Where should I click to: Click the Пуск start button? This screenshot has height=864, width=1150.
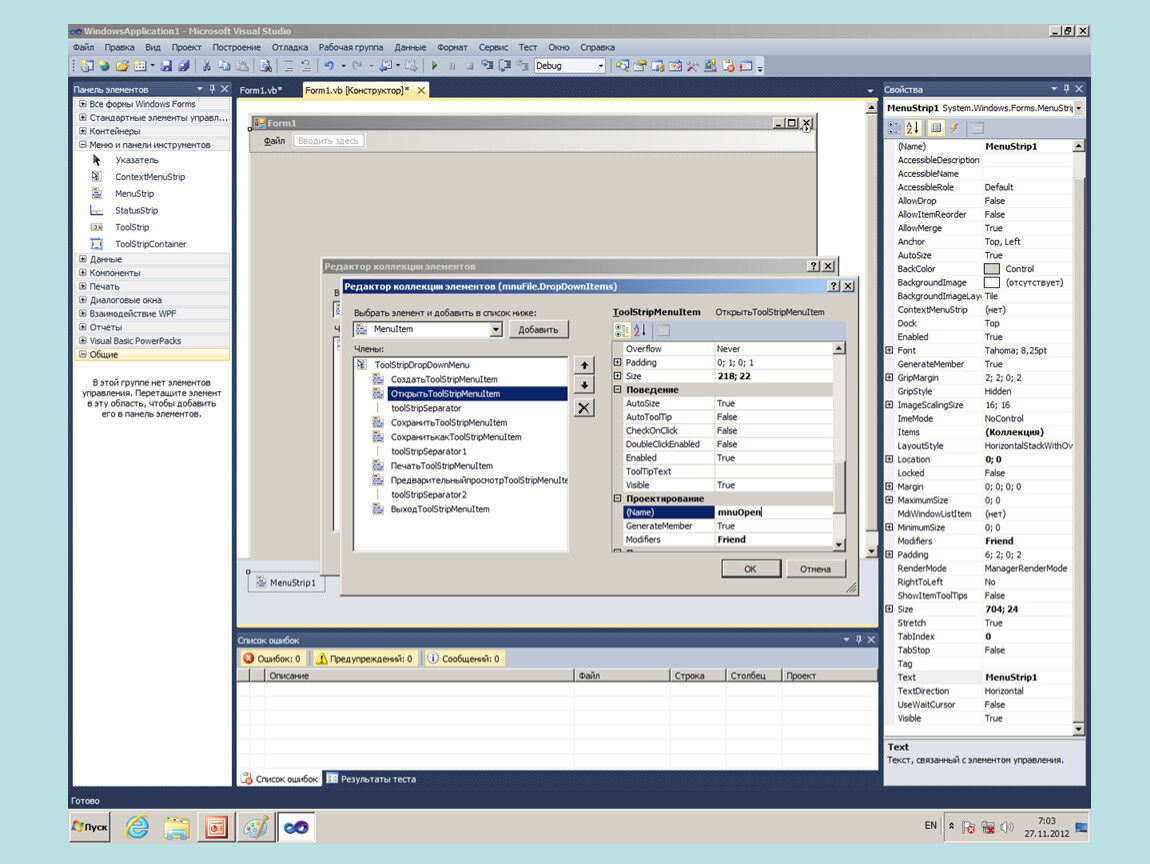[x=90, y=827]
